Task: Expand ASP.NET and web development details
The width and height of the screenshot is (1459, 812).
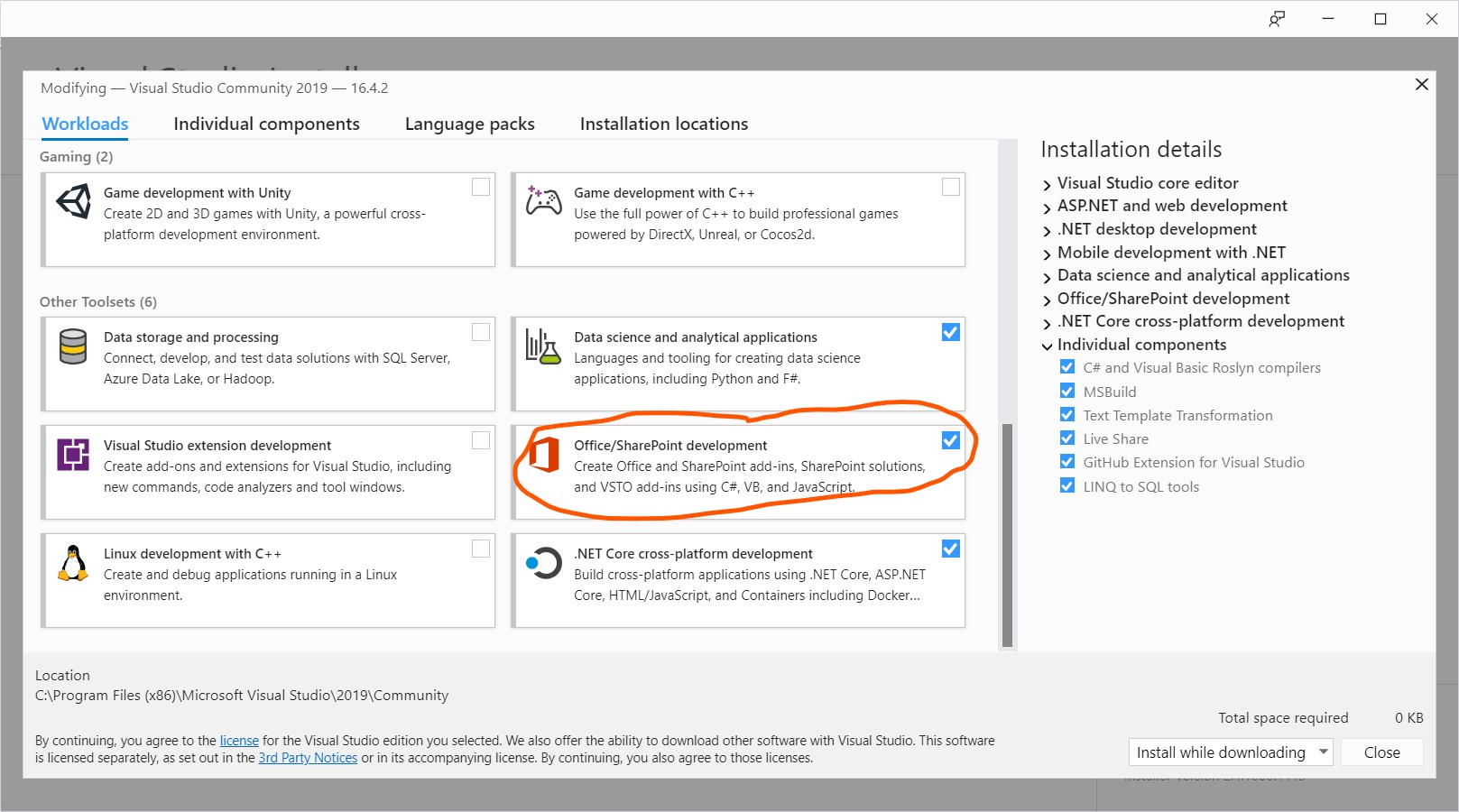Action: (x=1047, y=208)
